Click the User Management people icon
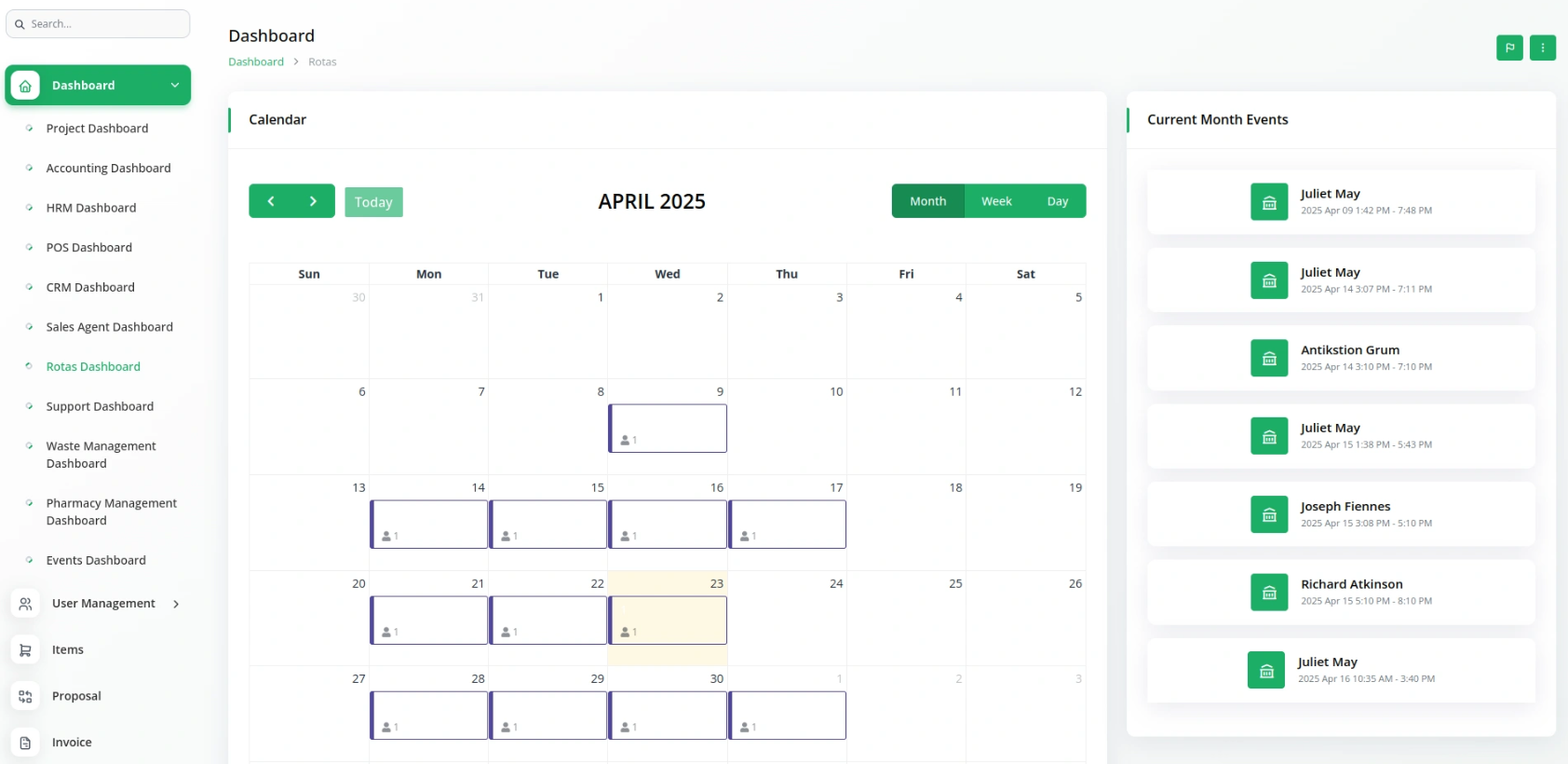The height and width of the screenshot is (764, 1568). (25, 604)
